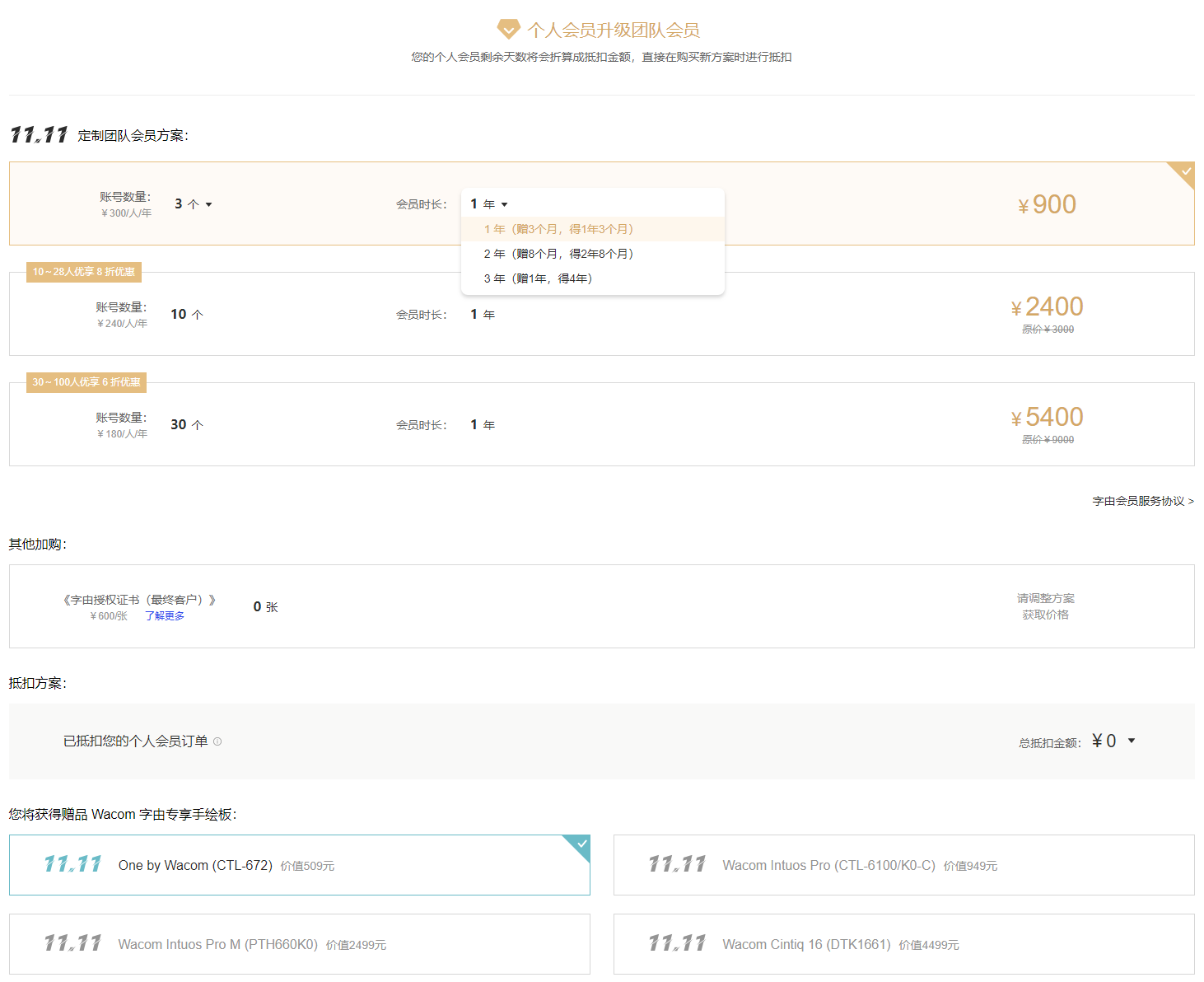
Task: Choose Wacom Intuos Pro CTL-6100 gift
Action: click(903, 865)
